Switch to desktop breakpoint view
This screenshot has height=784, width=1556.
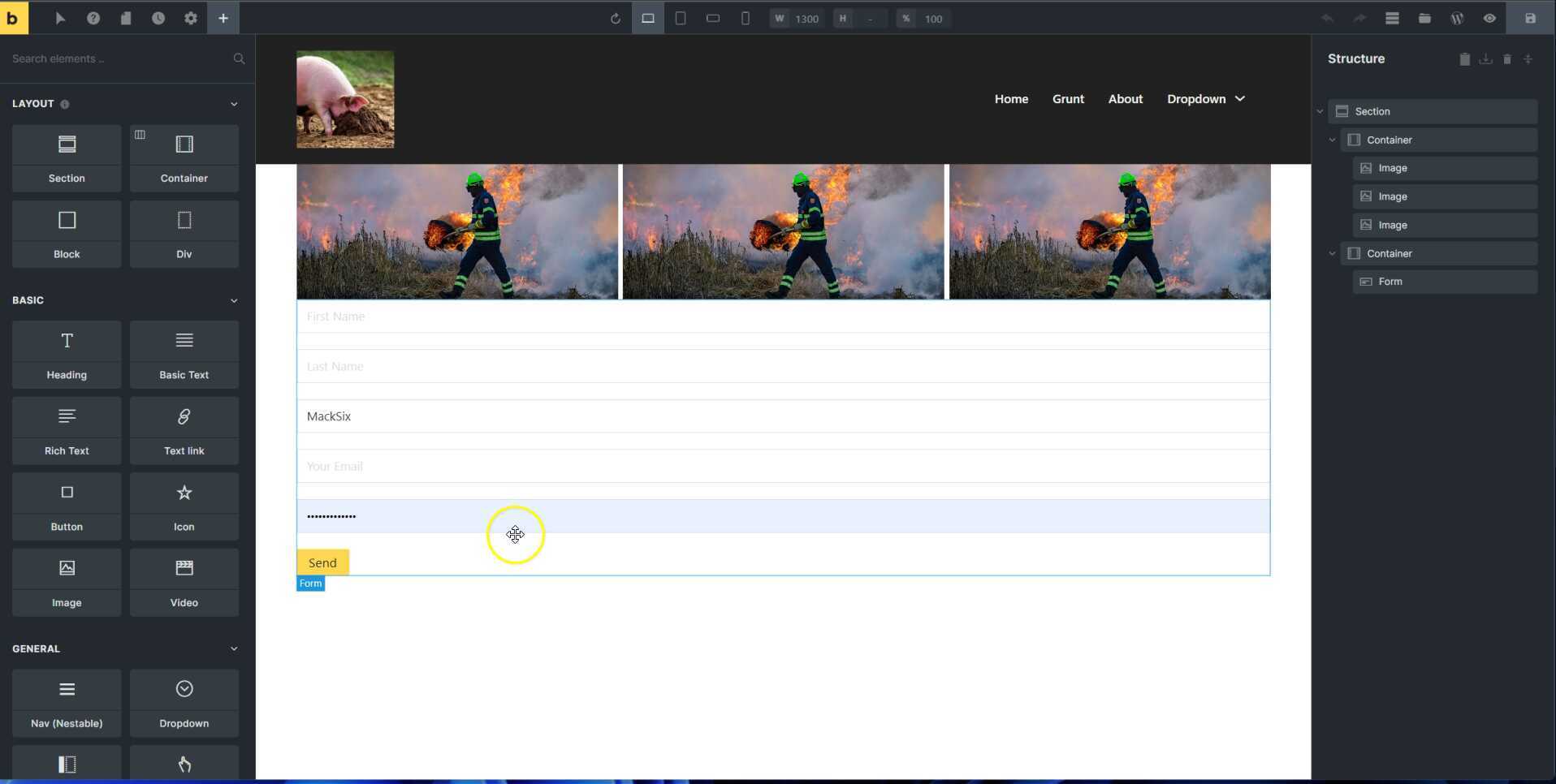pyautogui.click(x=648, y=18)
